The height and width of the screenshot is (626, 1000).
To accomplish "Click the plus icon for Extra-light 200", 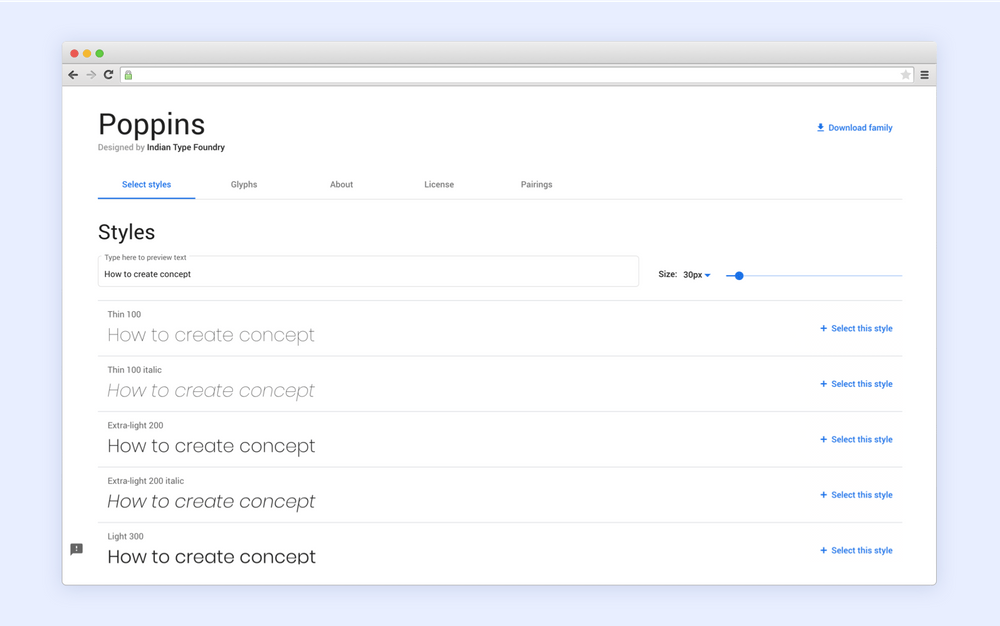I will coord(823,439).
